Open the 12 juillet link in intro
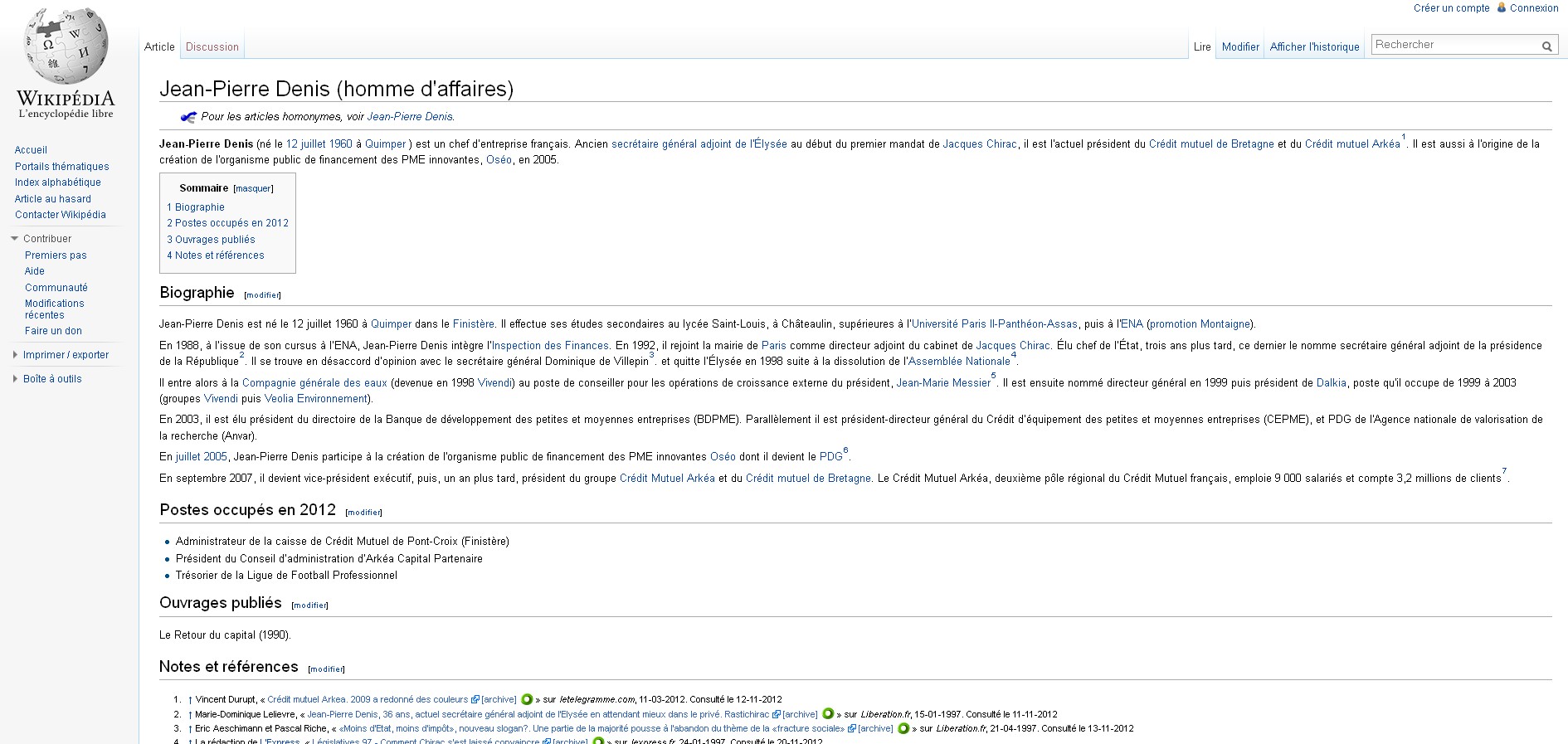This screenshot has height=744, width=1568. pos(306,144)
